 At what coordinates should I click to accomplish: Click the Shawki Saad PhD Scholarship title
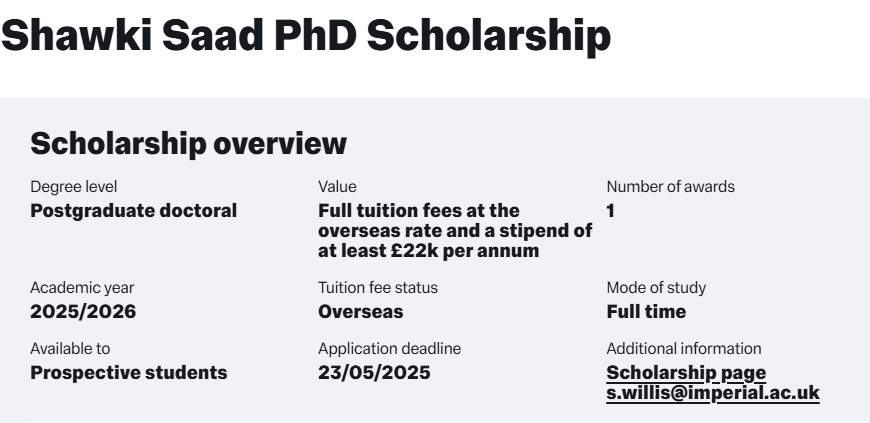(x=306, y=37)
